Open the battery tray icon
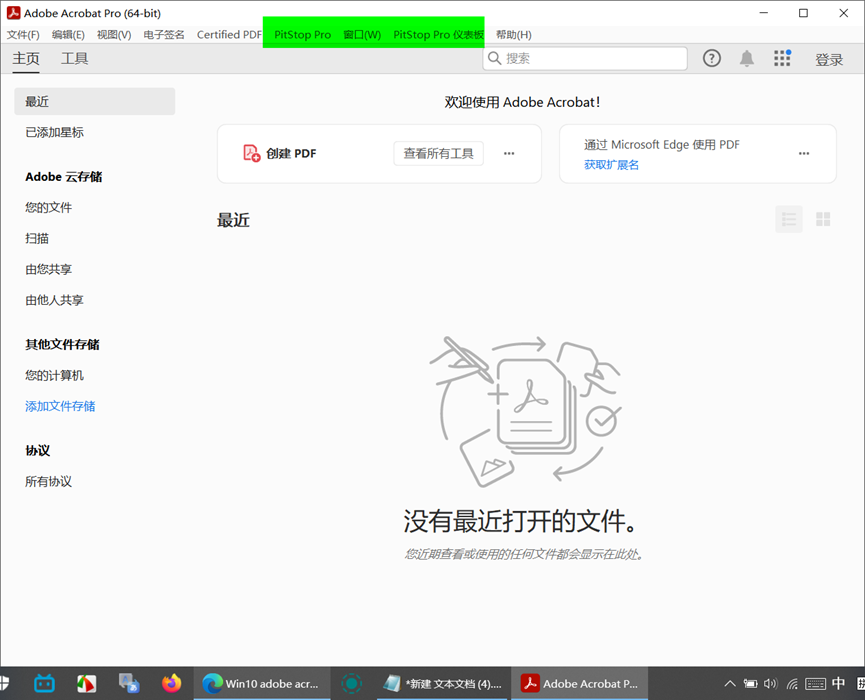The image size is (865, 700). click(750, 684)
